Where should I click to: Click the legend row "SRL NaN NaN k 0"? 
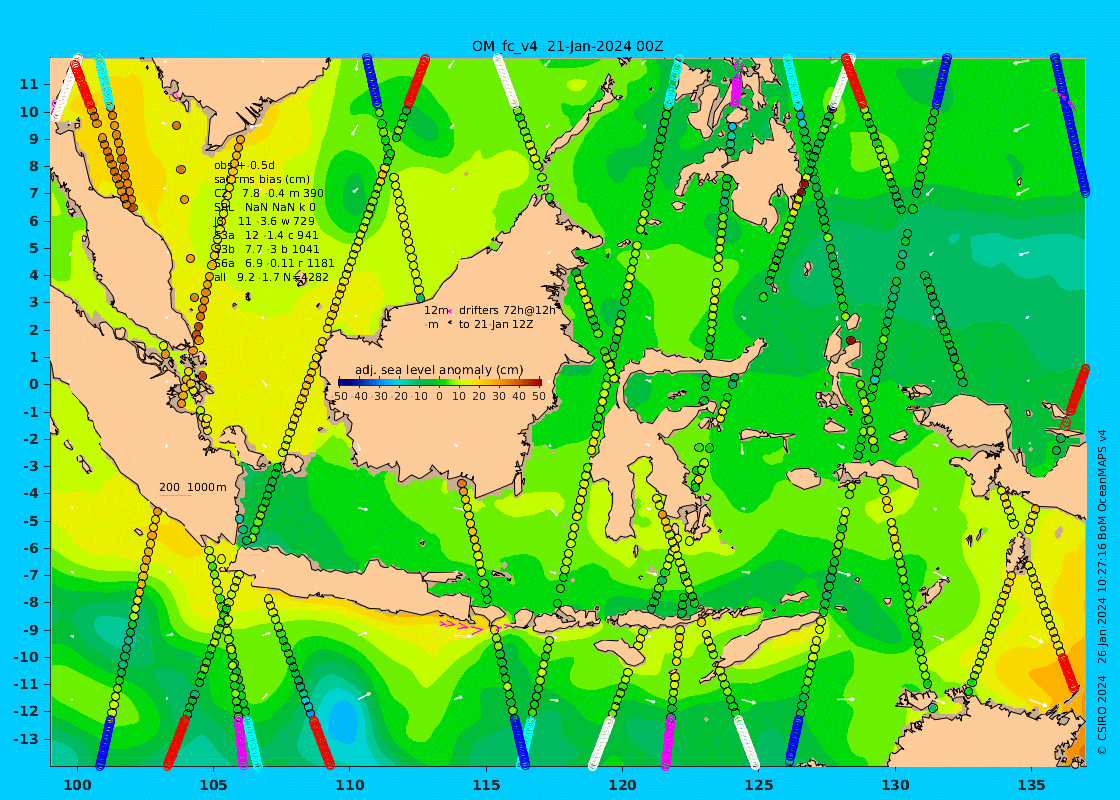pyautogui.click(x=264, y=207)
